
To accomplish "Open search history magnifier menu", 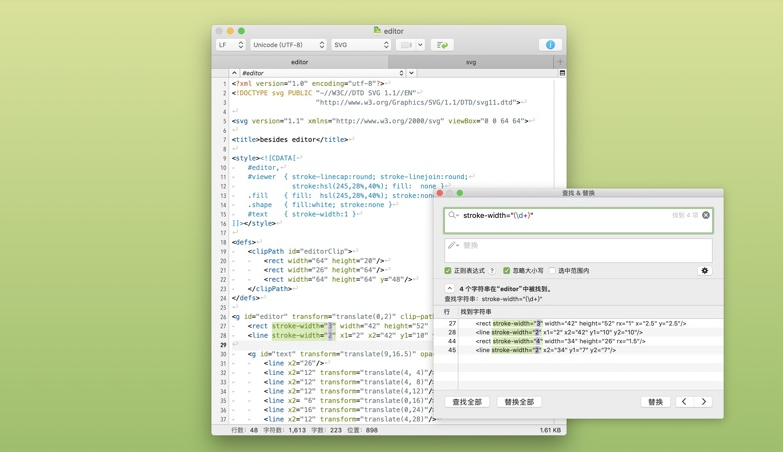I will (453, 215).
